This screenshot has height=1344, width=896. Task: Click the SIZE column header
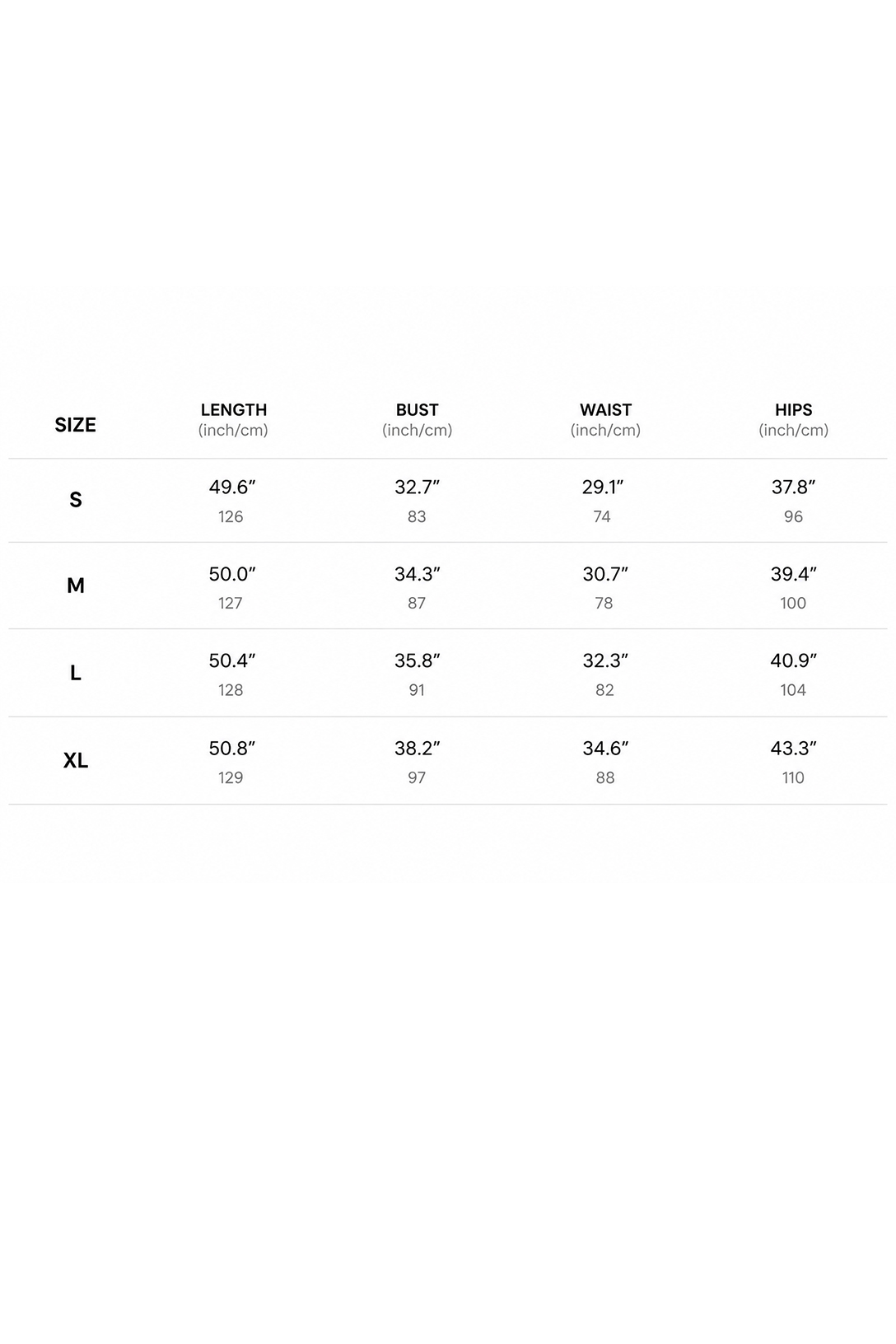(x=75, y=425)
